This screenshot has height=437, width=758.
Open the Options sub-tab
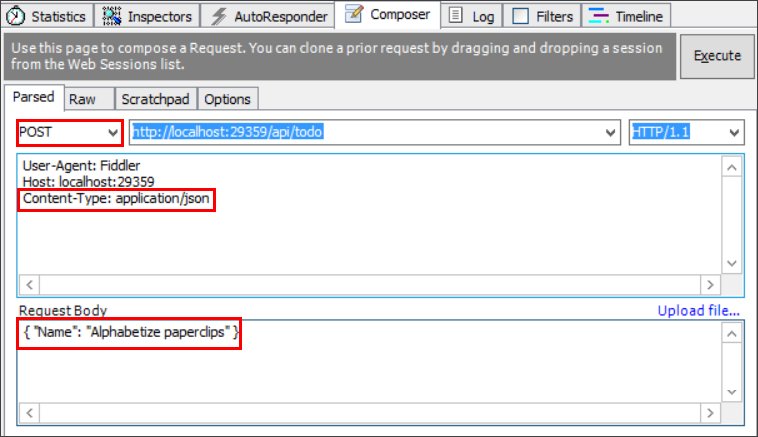(227, 99)
